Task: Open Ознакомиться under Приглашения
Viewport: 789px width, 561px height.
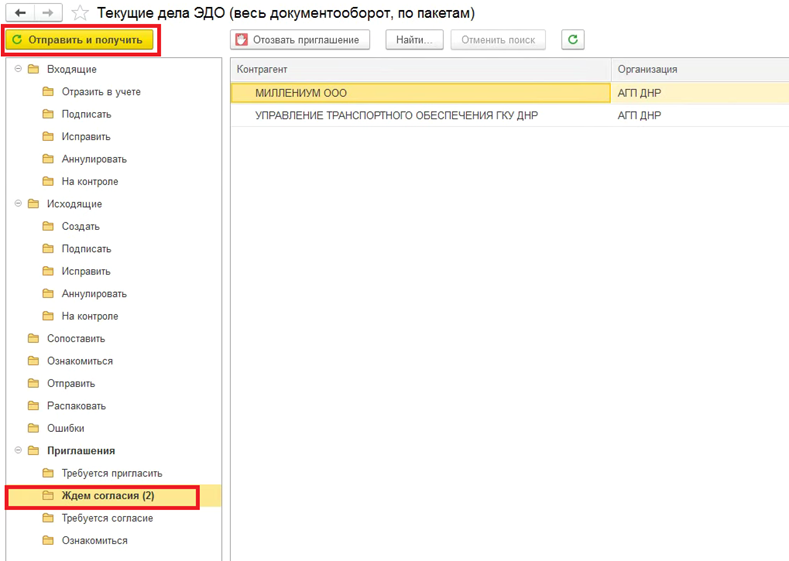Action: click(x=95, y=540)
